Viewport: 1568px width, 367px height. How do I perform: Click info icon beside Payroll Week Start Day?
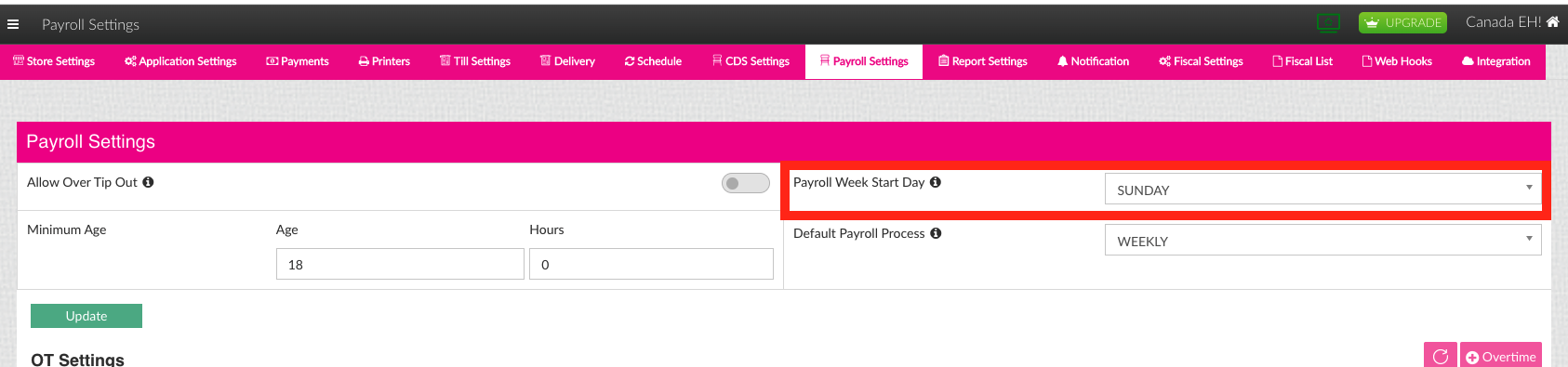936,182
